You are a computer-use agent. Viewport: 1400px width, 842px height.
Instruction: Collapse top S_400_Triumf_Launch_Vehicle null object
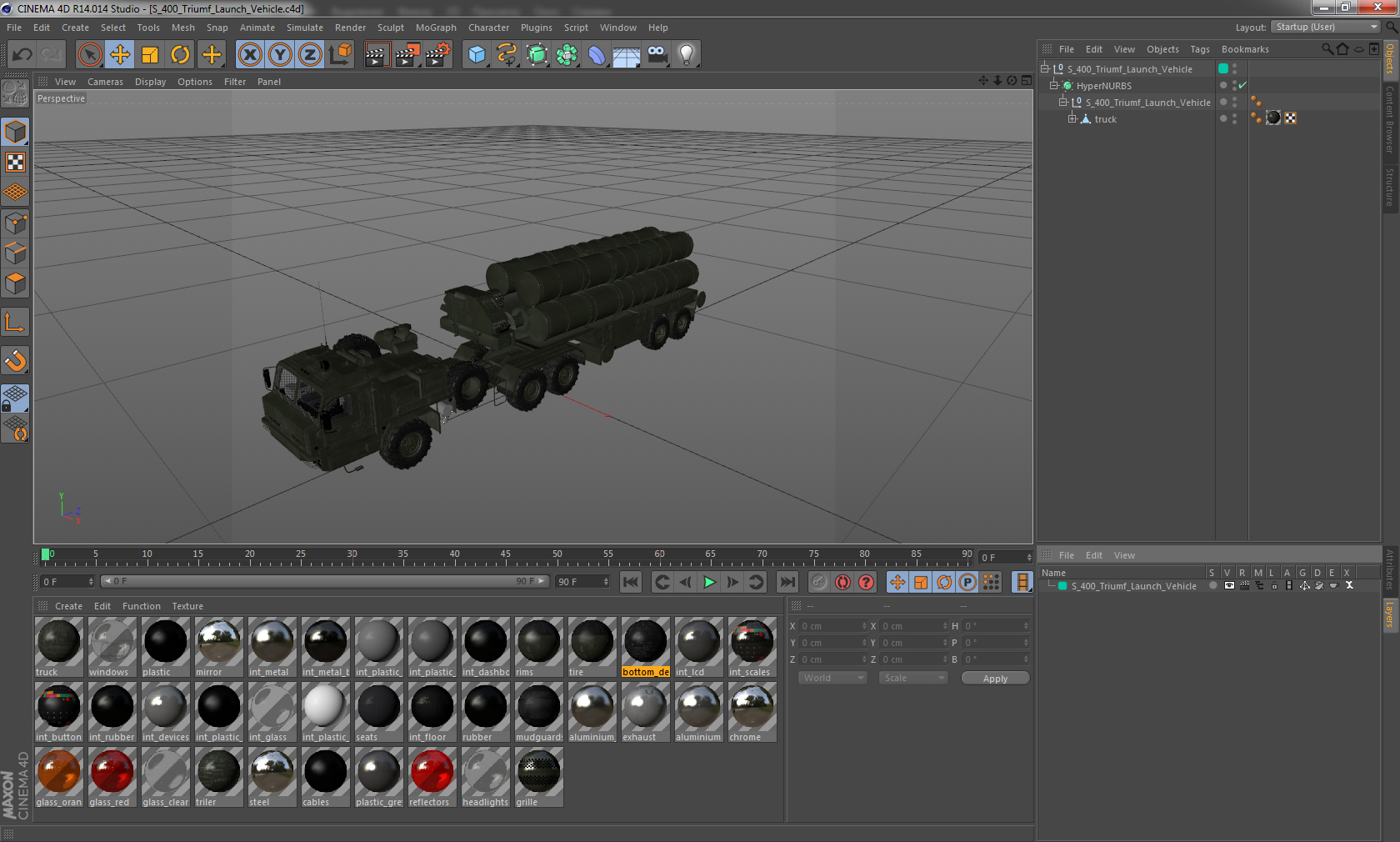(x=1045, y=68)
